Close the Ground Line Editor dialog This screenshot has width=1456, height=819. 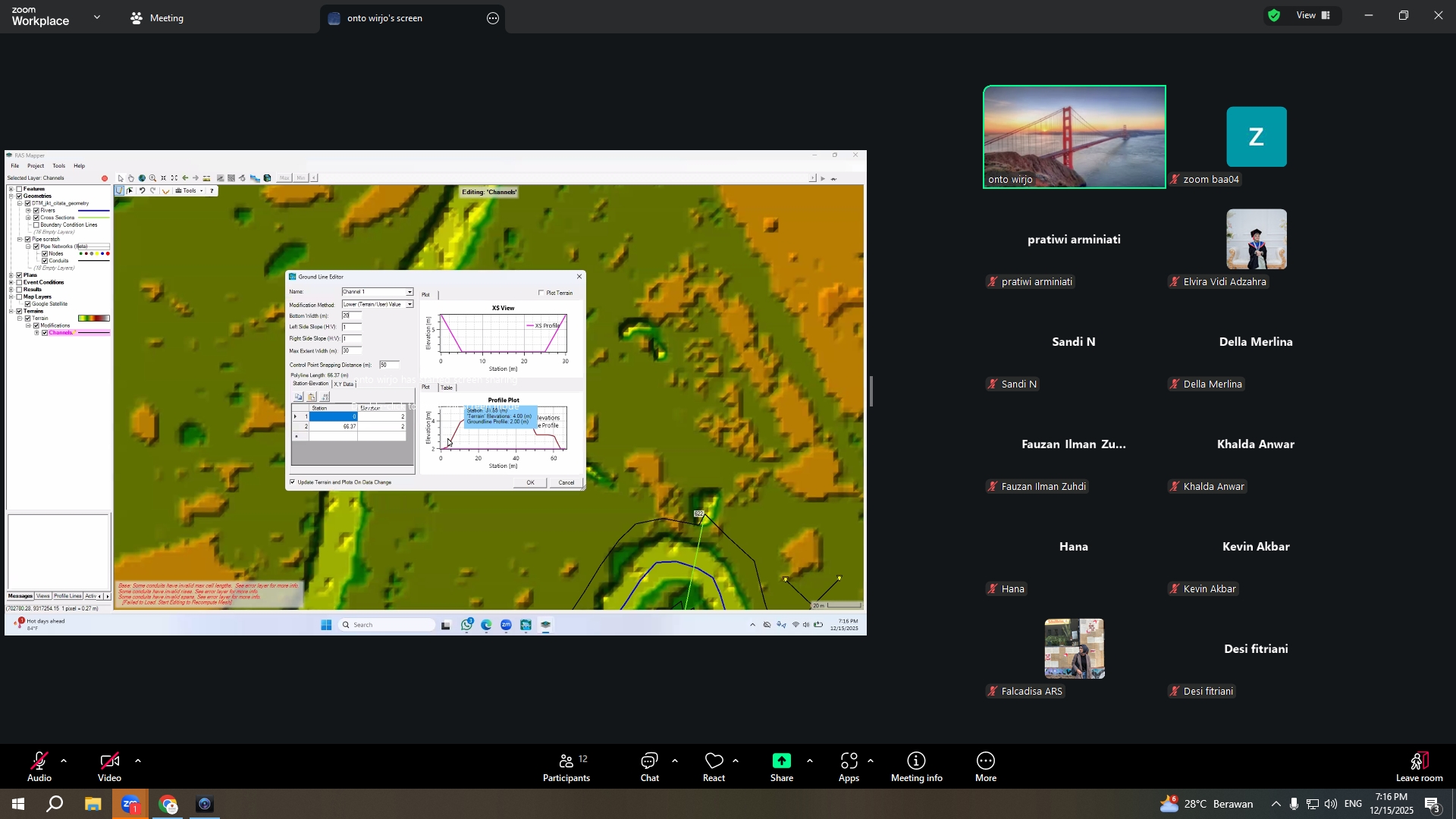pos(579,277)
